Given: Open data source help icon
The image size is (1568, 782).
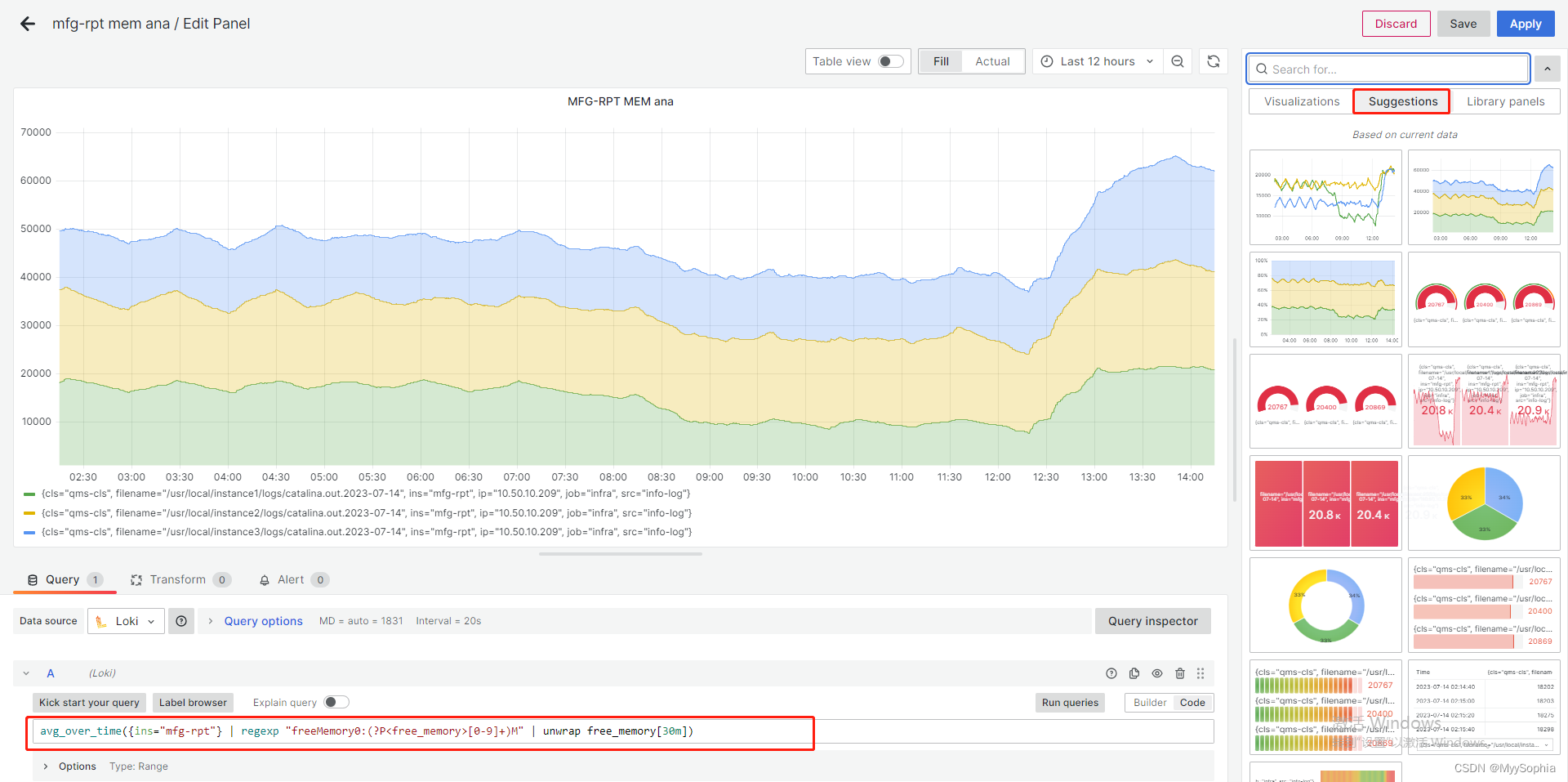Looking at the screenshot, I should point(181,621).
